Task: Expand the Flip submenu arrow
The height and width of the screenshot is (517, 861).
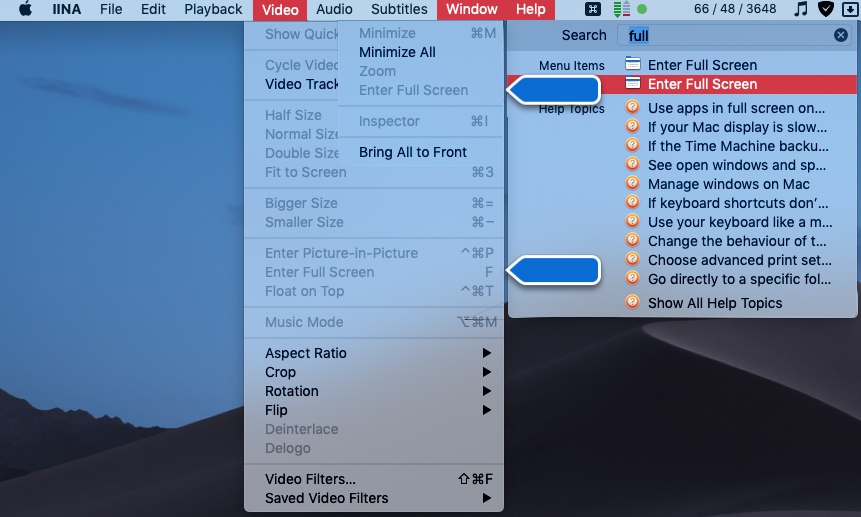Action: (486, 410)
